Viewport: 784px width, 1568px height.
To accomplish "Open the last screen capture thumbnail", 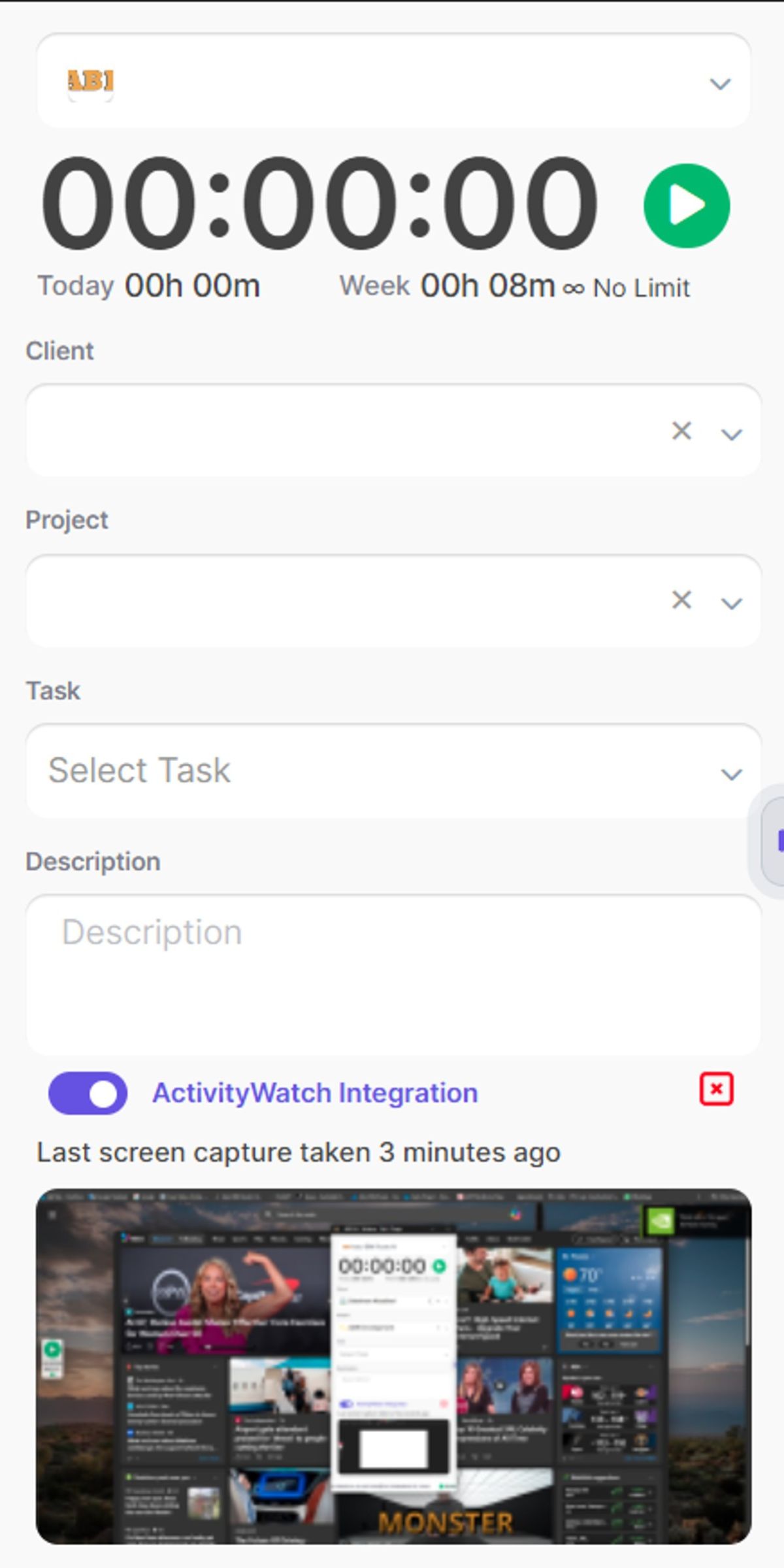I will (393, 1367).
